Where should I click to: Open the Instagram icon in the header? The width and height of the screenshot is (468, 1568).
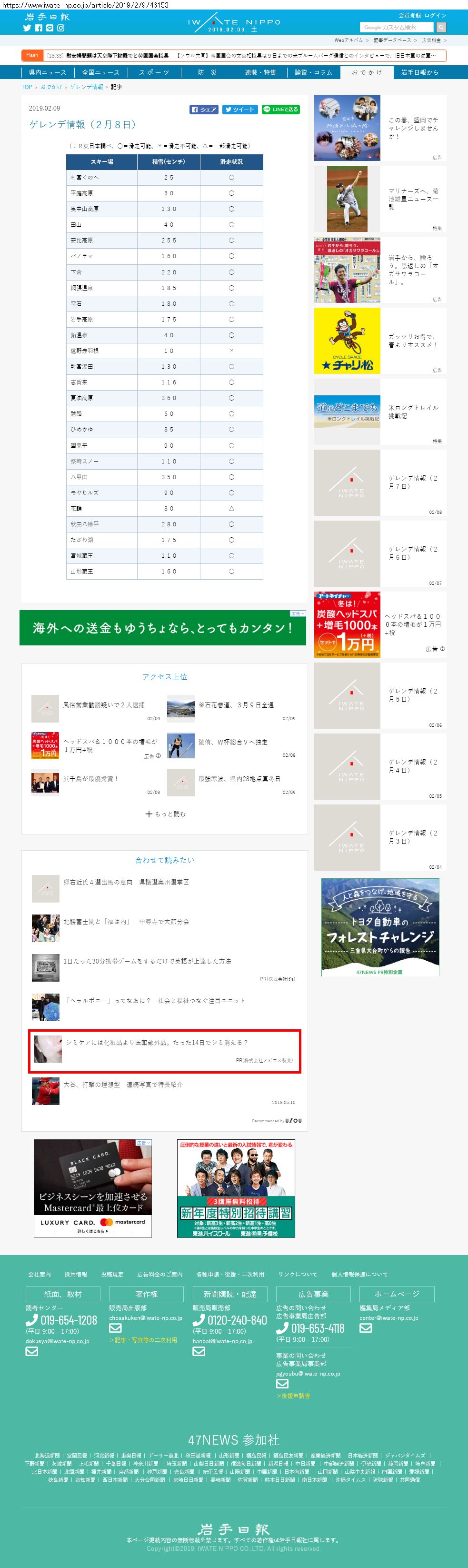(x=61, y=28)
